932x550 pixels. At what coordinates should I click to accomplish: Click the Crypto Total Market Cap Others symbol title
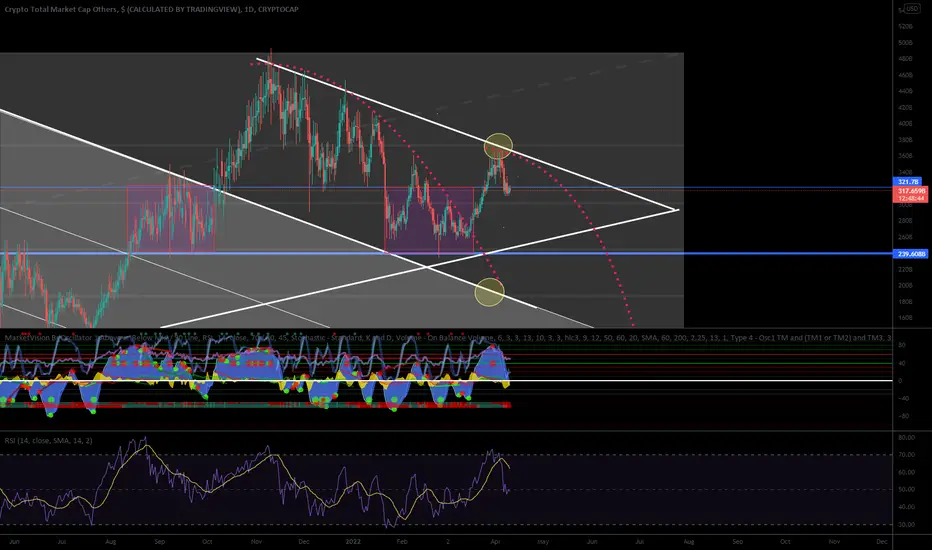point(61,9)
